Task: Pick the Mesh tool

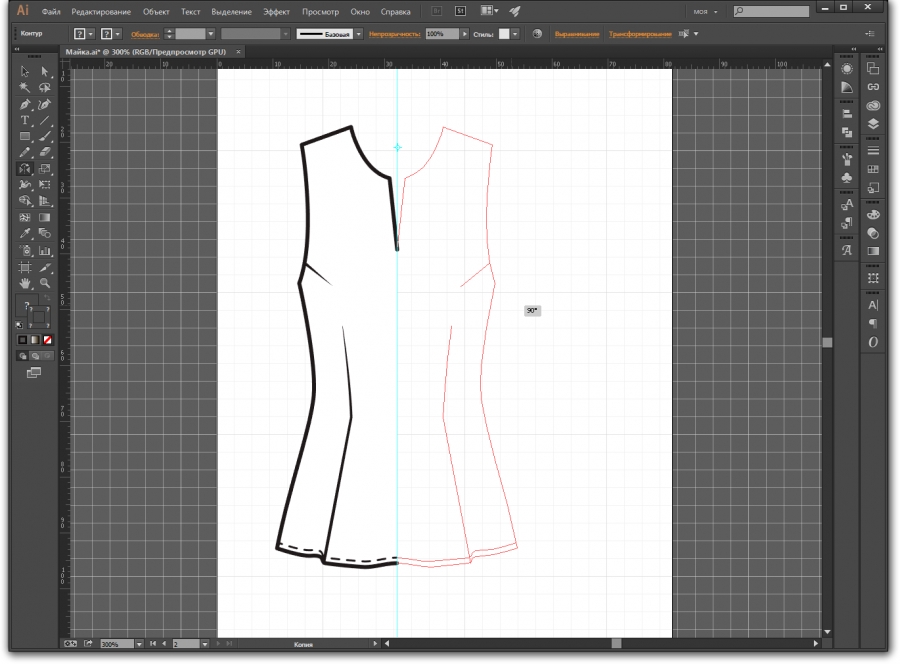Action: (x=25, y=218)
